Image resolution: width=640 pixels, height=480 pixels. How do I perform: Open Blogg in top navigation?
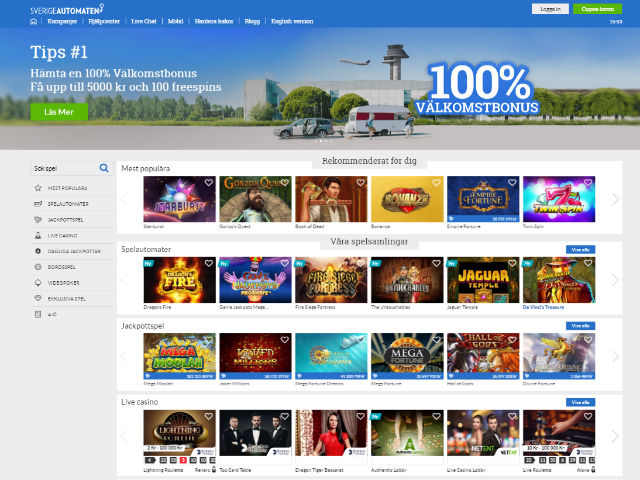(252, 21)
